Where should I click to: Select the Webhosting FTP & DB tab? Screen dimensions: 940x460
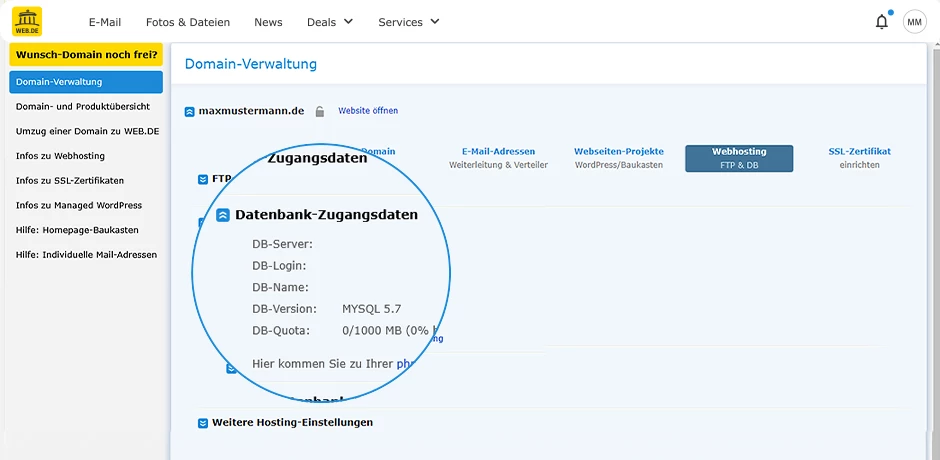739,158
